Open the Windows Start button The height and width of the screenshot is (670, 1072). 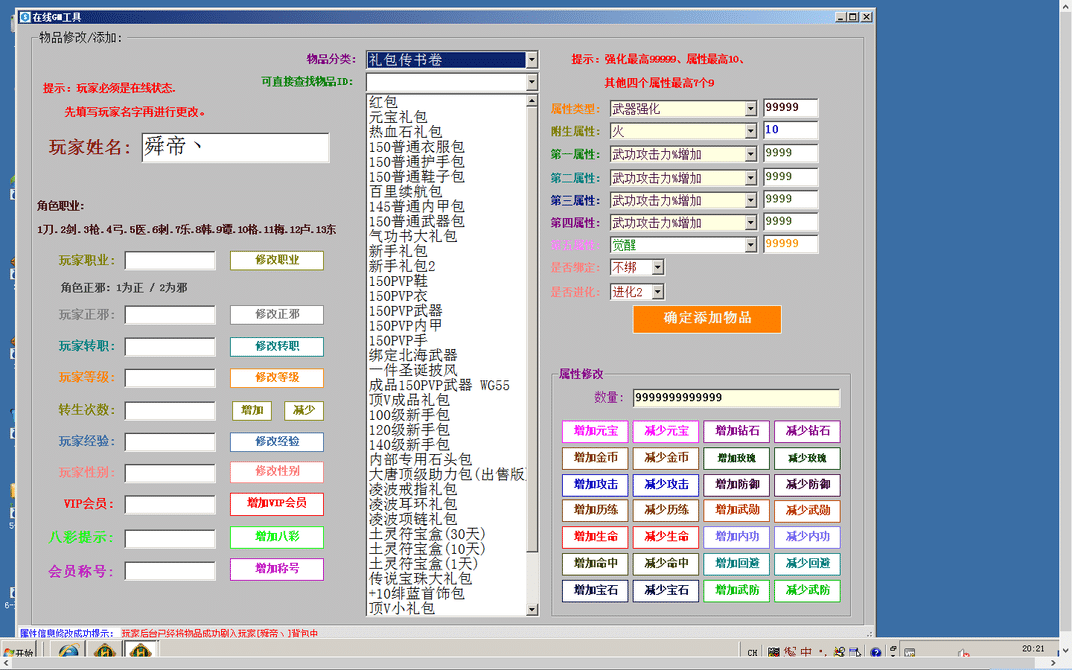(18, 653)
